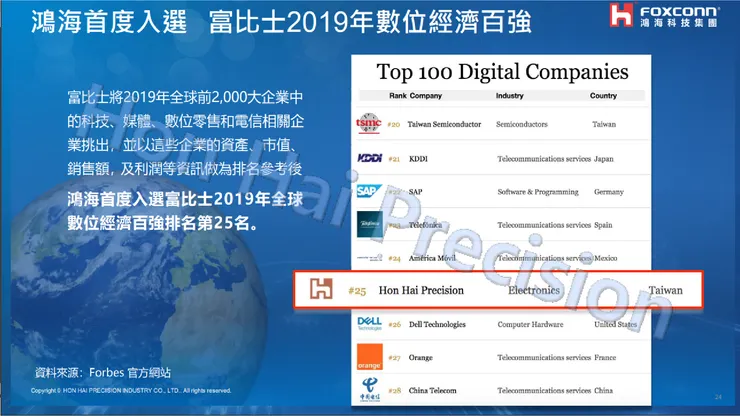The width and height of the screenshot is (740, 416).
Task: Click 'Taiwan Semiconductor' company name
Action: [444, 124]
